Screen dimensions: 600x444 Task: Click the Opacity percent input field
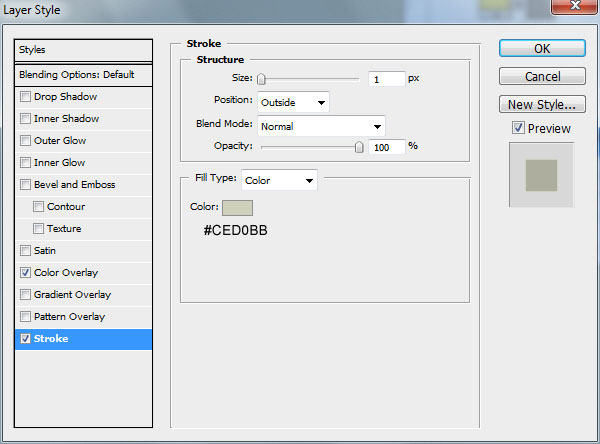[386, 147]
